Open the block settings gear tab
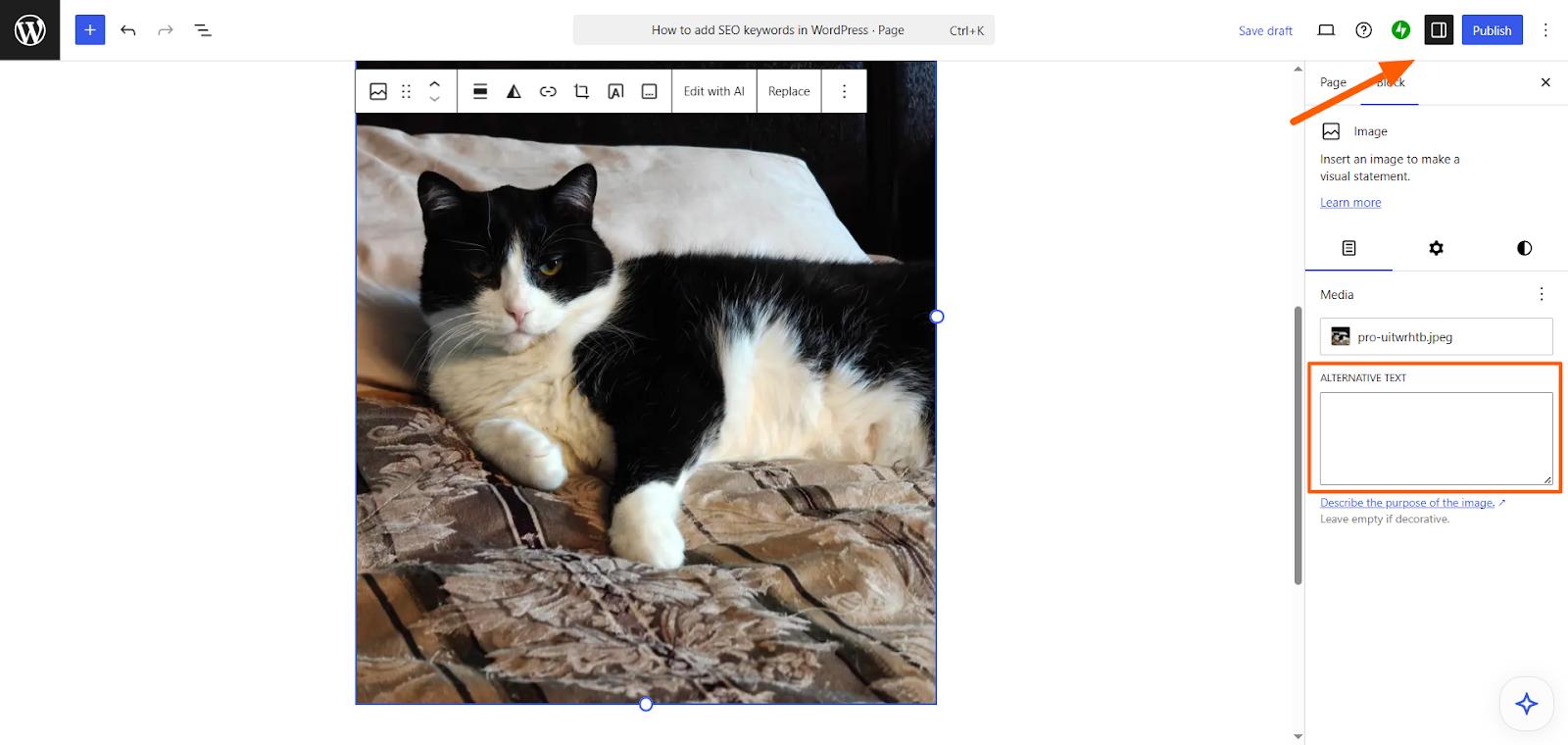1568x745 pixels. pyautogui.click(x=1436, y=248)
